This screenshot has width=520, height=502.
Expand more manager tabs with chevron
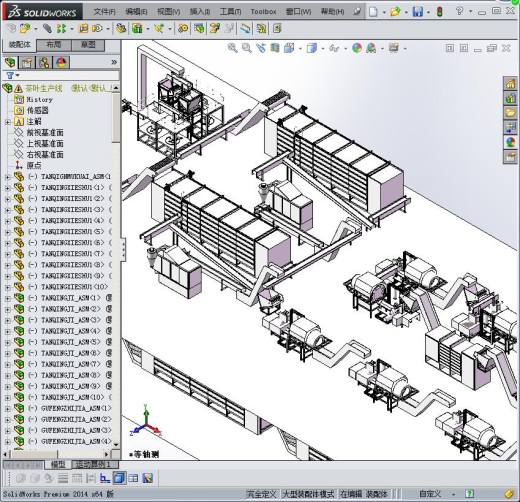pyautogui.click(x=114, y=62)
